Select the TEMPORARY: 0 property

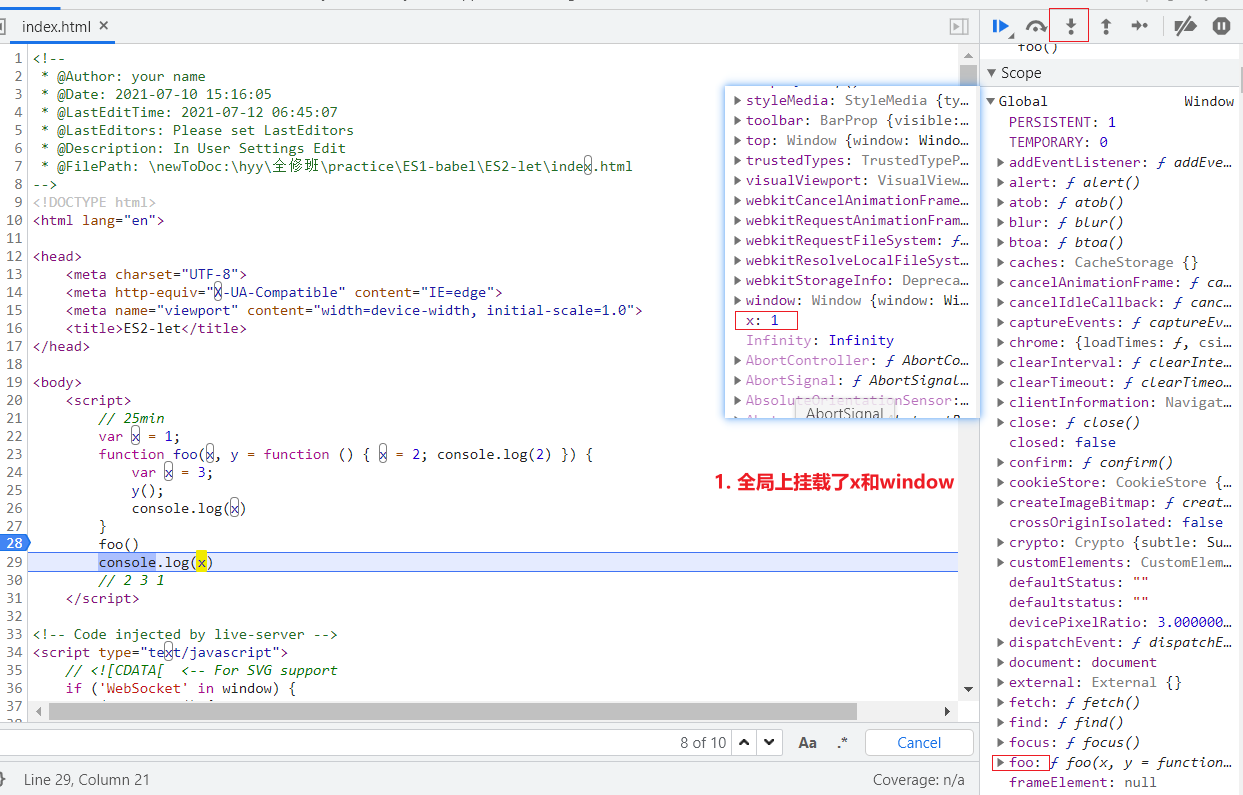1058,142
